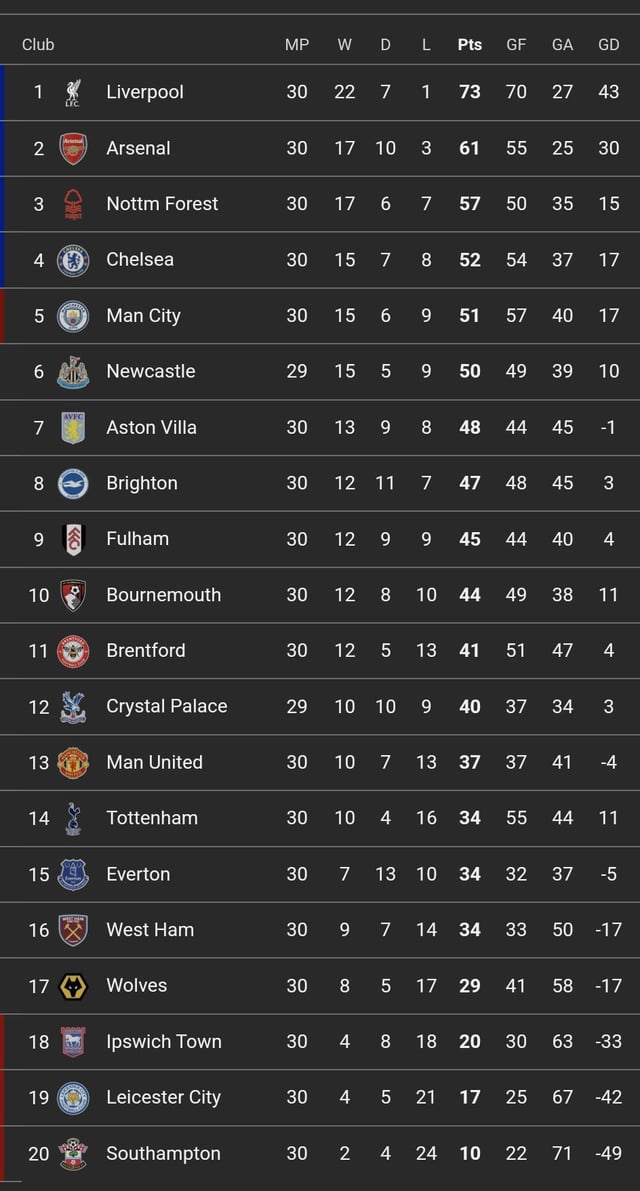Click the Southampton crest at table bottom
The height and width of the screenshot is (1191, 640).
(x=72, y=1153)
